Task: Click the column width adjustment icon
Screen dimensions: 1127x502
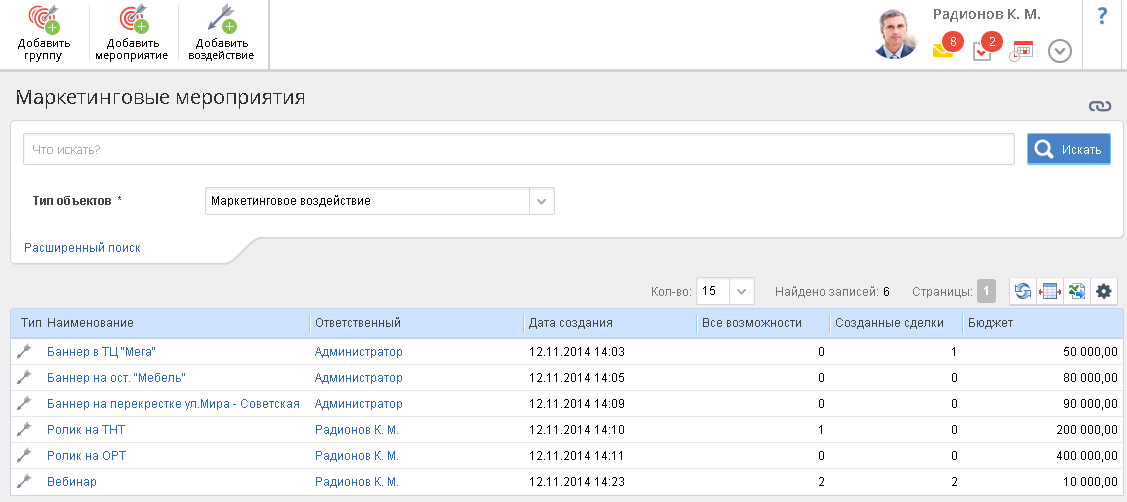Action: click(x=1050, y=291)
